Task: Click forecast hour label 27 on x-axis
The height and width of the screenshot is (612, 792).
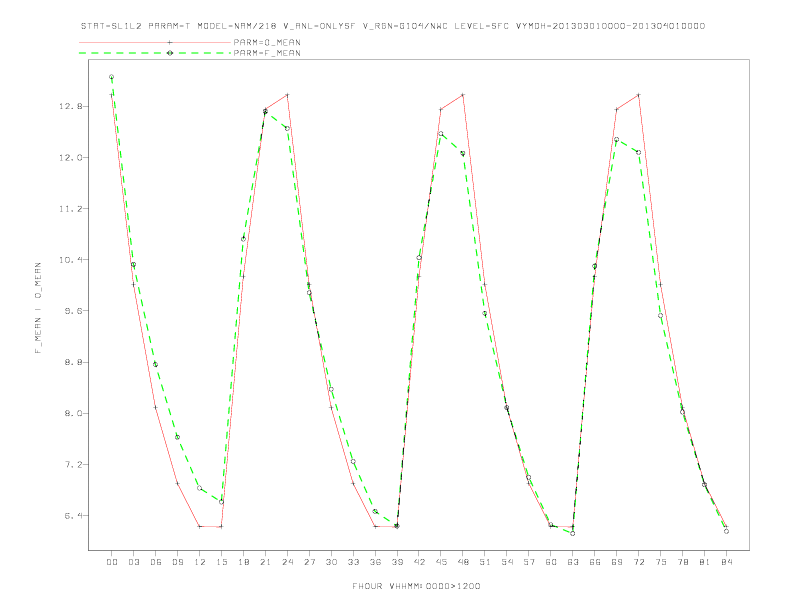Action: click(x=309, y=562)
